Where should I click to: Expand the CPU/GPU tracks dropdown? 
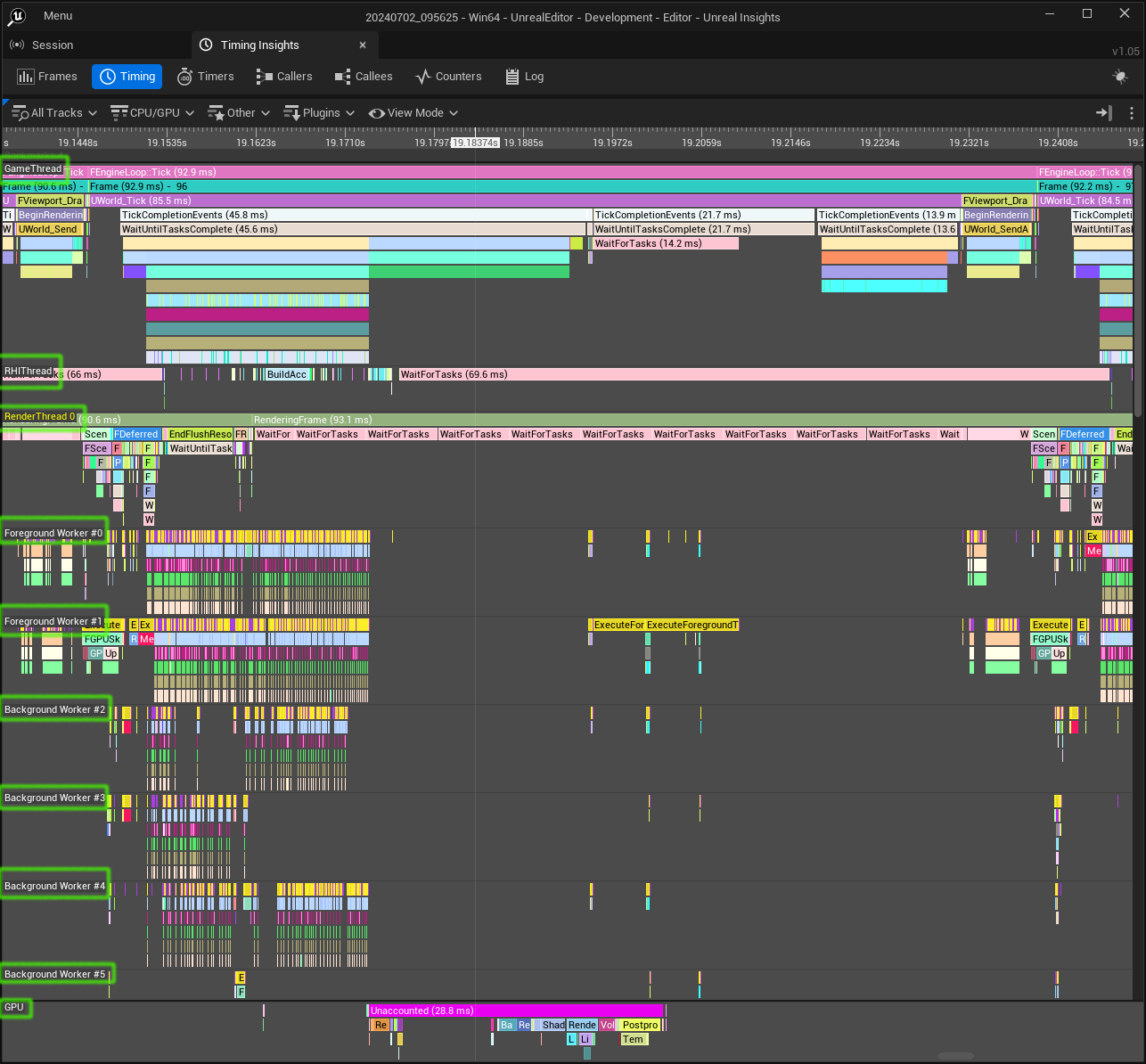152,113
